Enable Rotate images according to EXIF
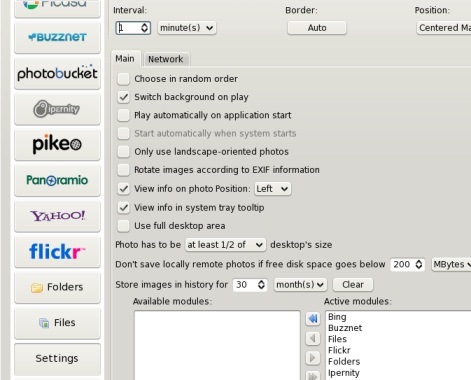The height and width of the screenshot is (380, 471). pos(123,170)
